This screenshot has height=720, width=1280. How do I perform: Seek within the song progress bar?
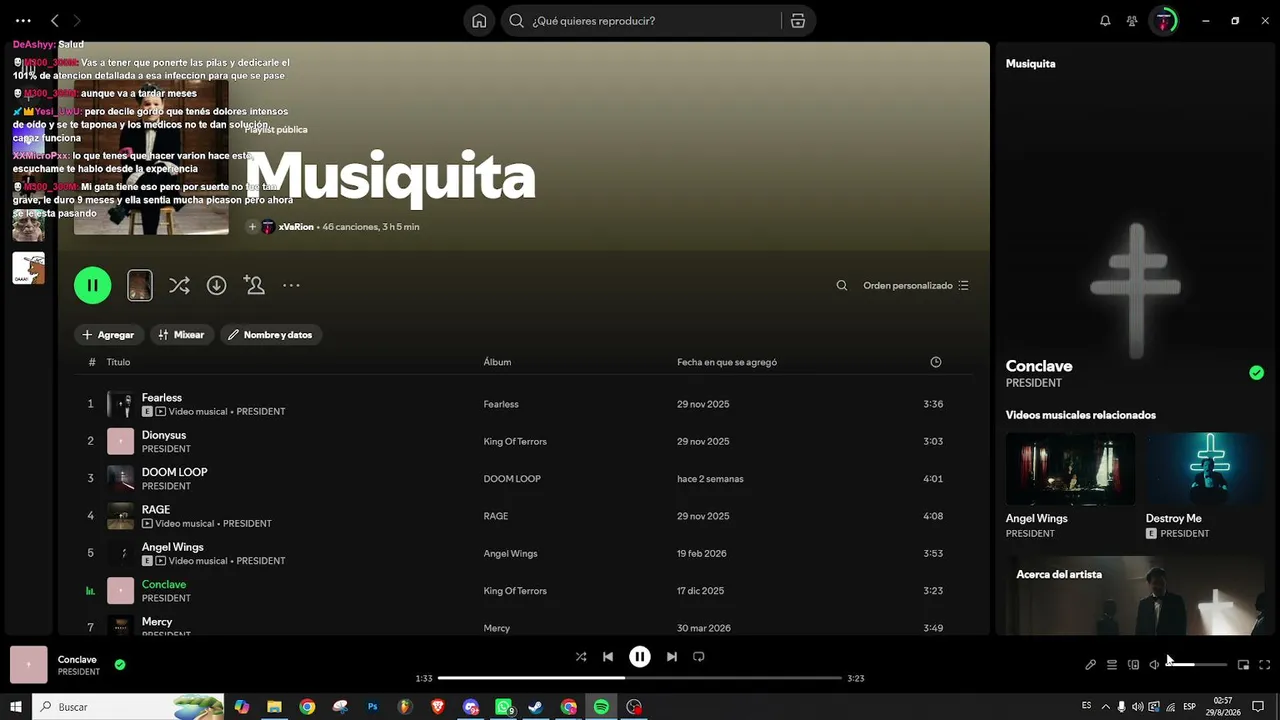pyautogui.click(x=640, y=678)
